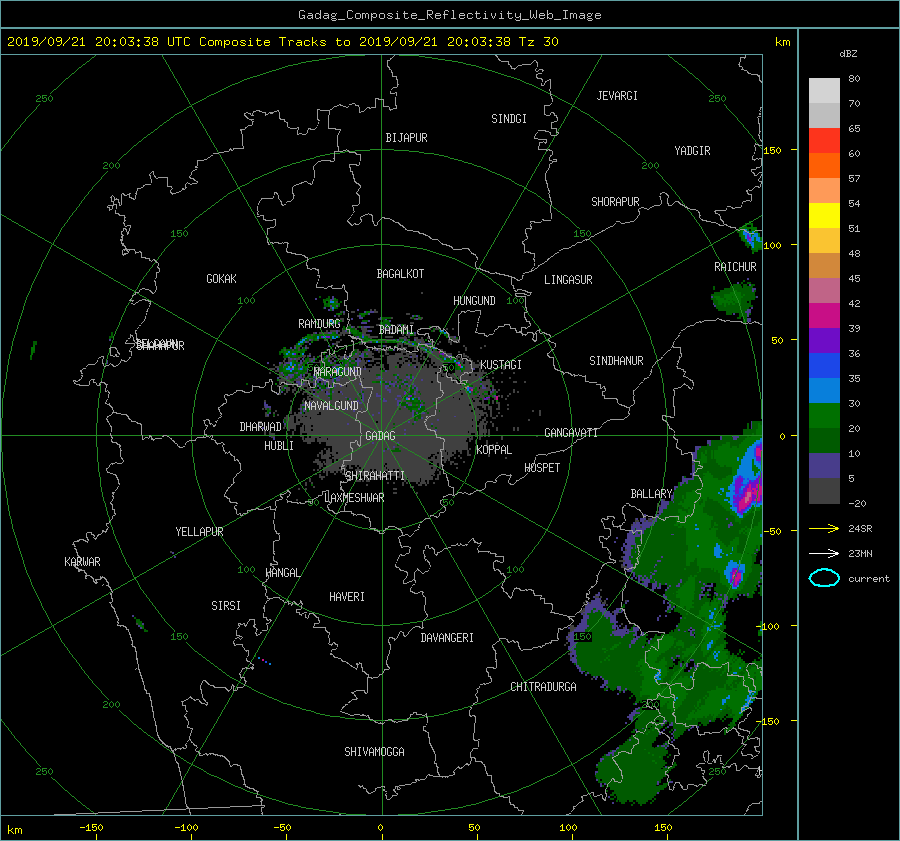Click the green 20 dBZ legend swatch
The height and width of the screenshot is (841, 900).
(824, 415)
